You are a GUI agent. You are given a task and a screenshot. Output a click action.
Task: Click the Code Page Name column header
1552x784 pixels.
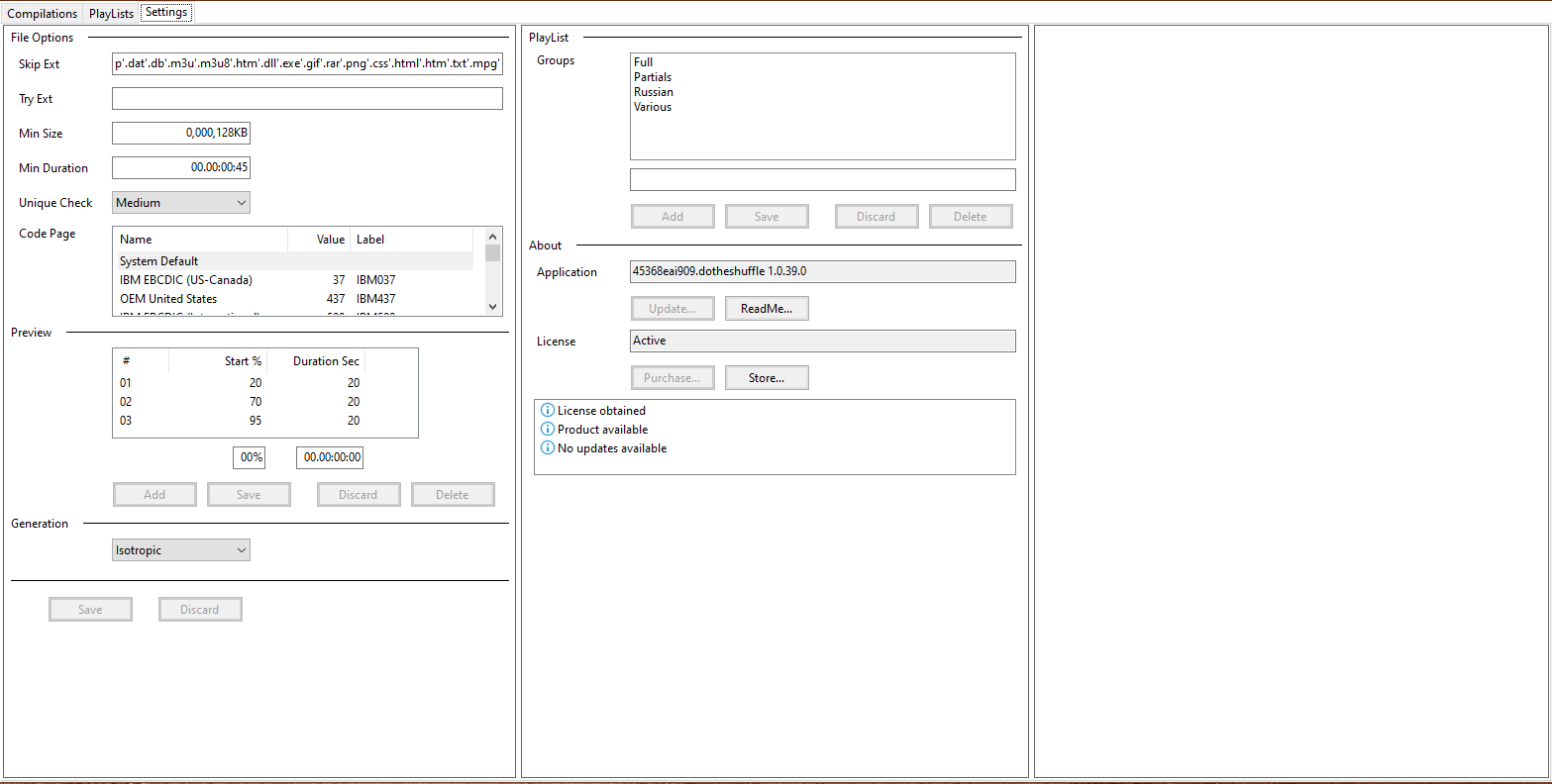201,240
